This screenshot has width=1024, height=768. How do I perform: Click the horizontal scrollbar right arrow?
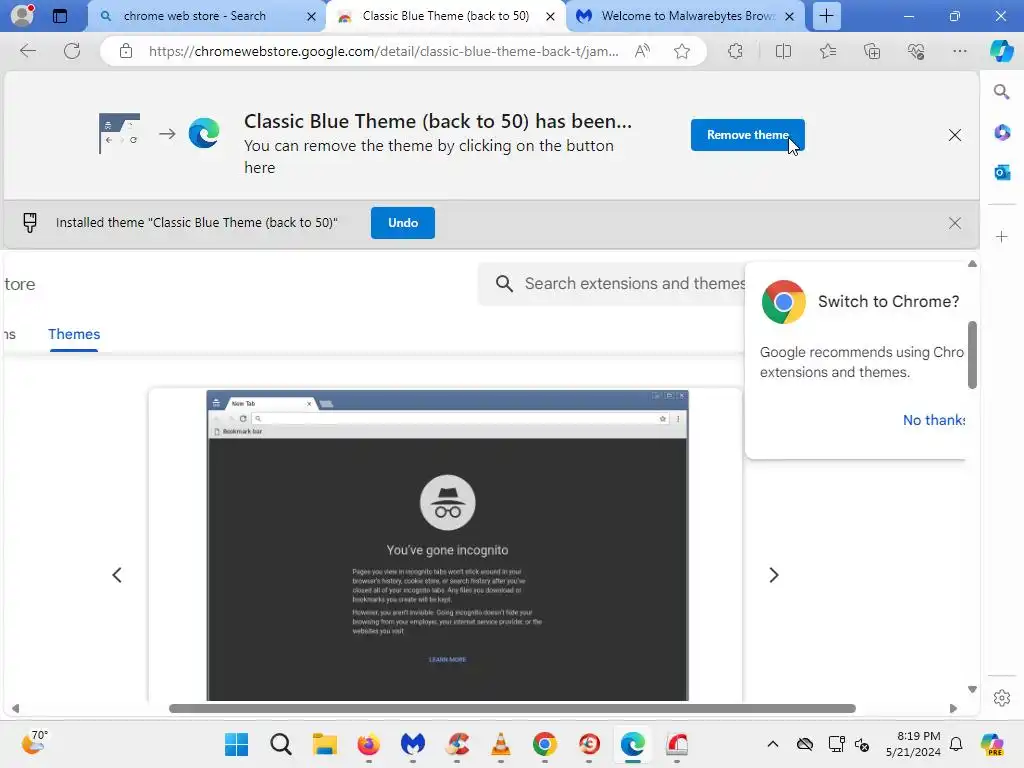[953, 709]
